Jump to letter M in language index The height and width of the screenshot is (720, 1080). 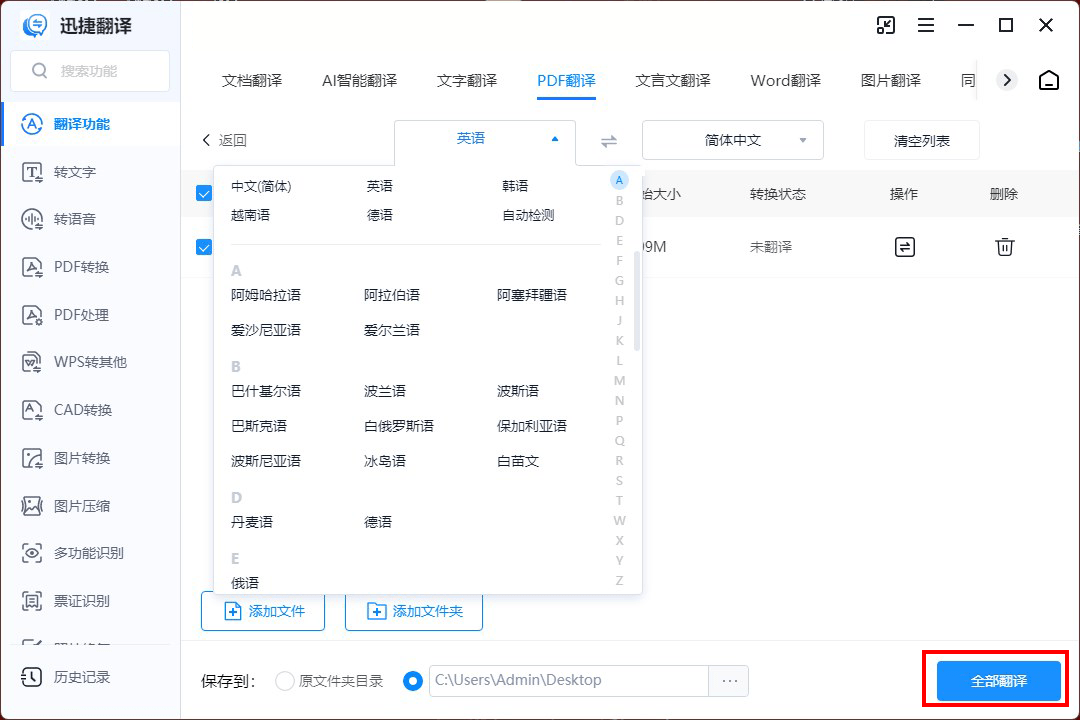pos(619,380)
